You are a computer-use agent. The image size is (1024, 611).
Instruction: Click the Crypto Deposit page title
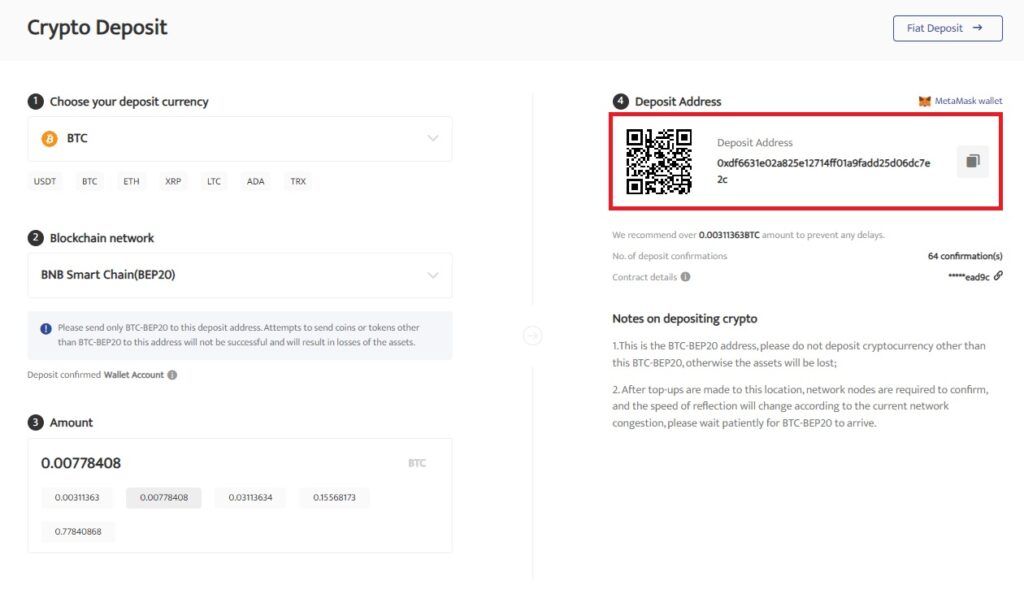(97, 27)
